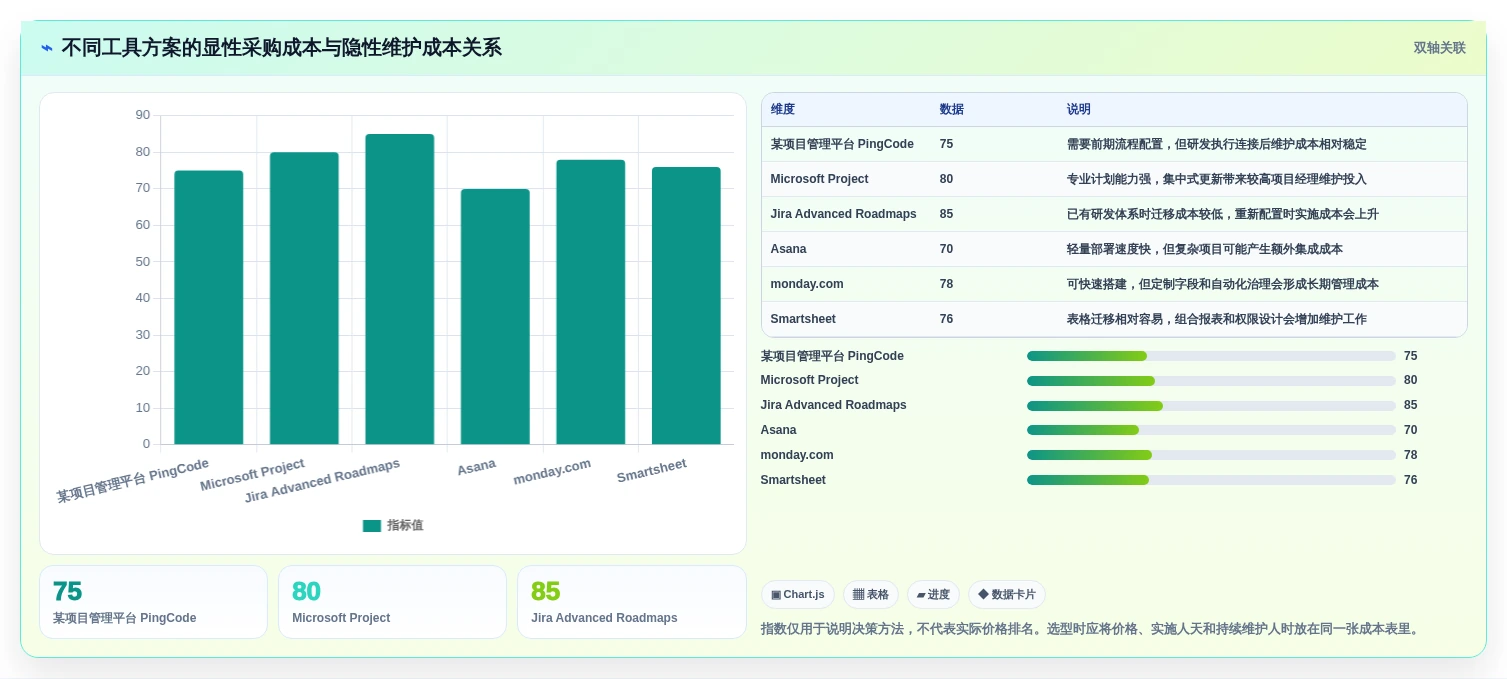The image size is (1507, 679).
Task: Click description 轻量部署速度快，但复杂项目可能产生额外集成成本
Action: (x=1205, y=249)
